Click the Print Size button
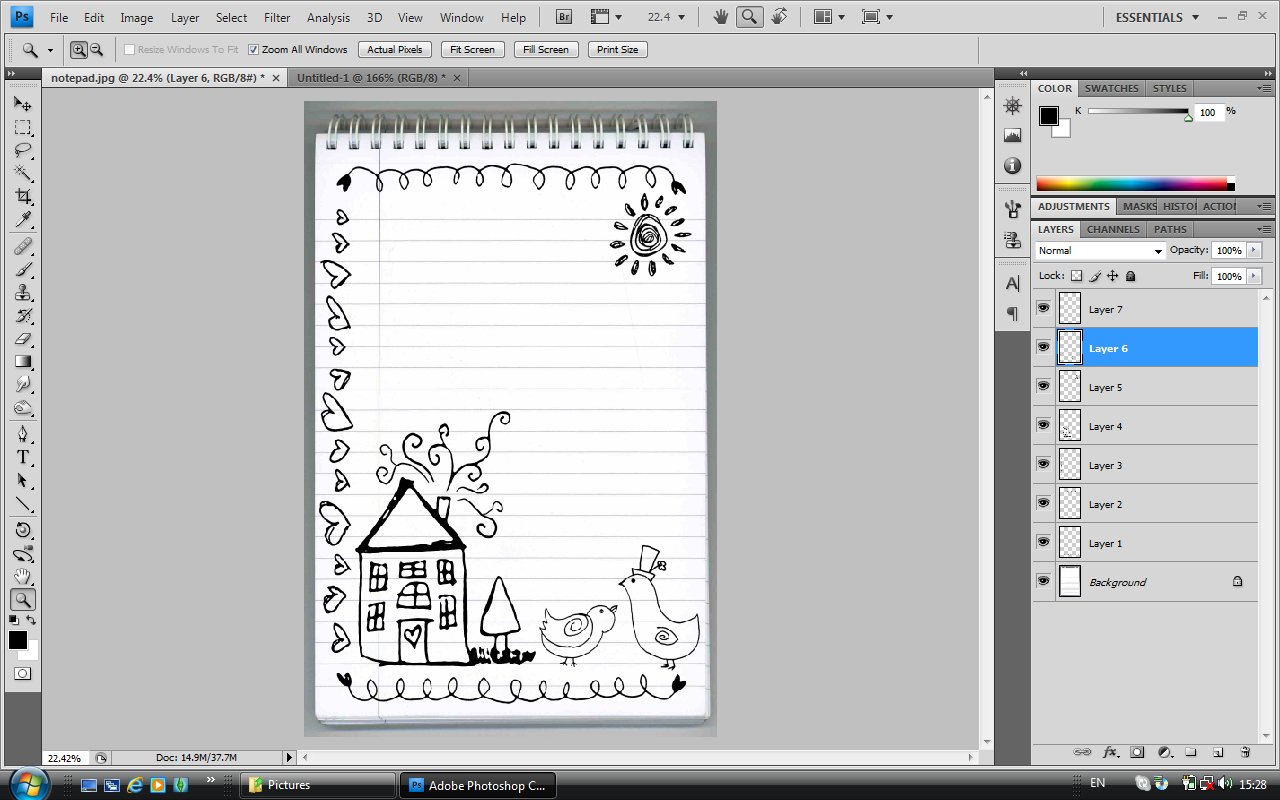The image size is (1280, 800). tap(617, 49)
